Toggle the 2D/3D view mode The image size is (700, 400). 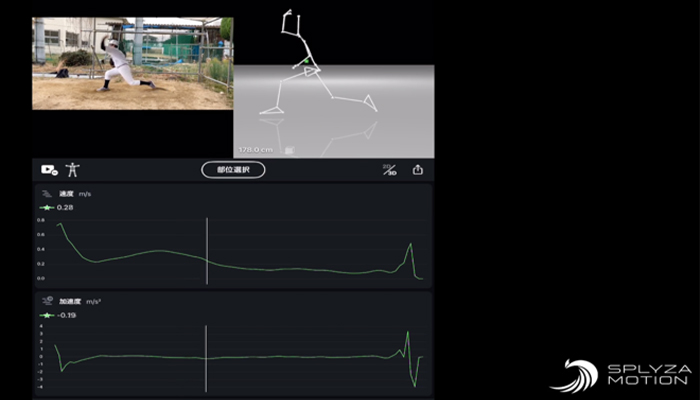pos(390,170)
